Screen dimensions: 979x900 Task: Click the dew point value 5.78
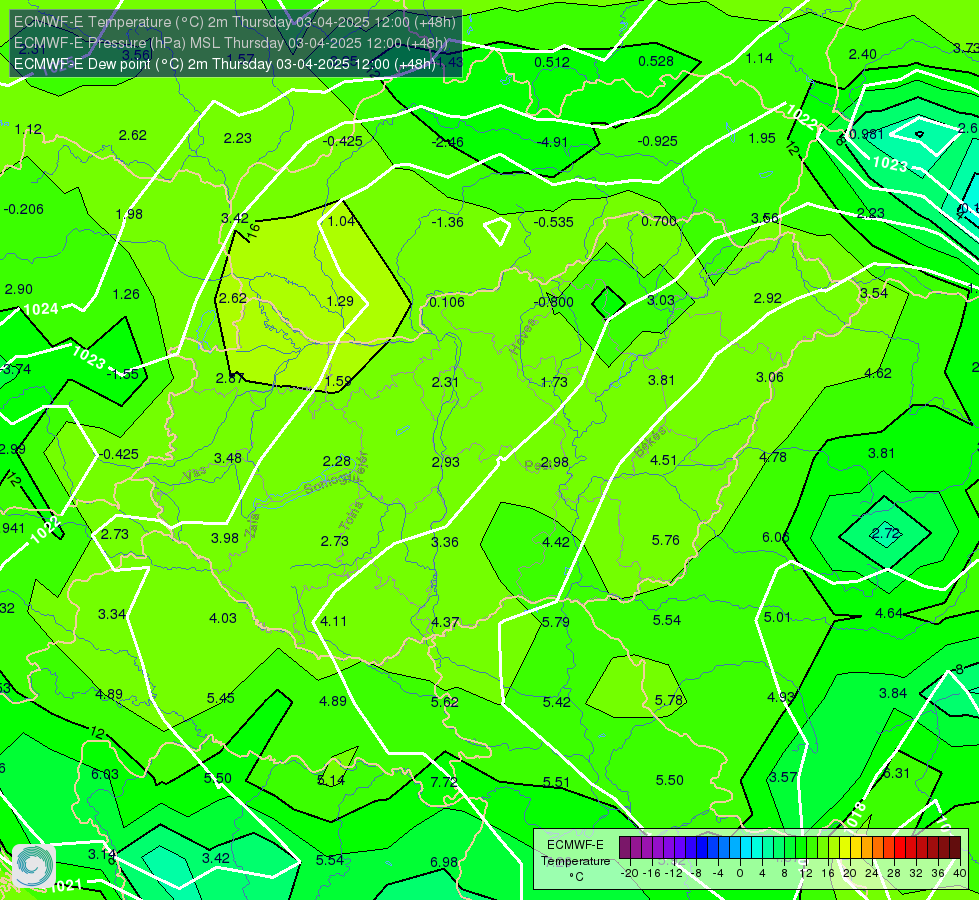669,700
